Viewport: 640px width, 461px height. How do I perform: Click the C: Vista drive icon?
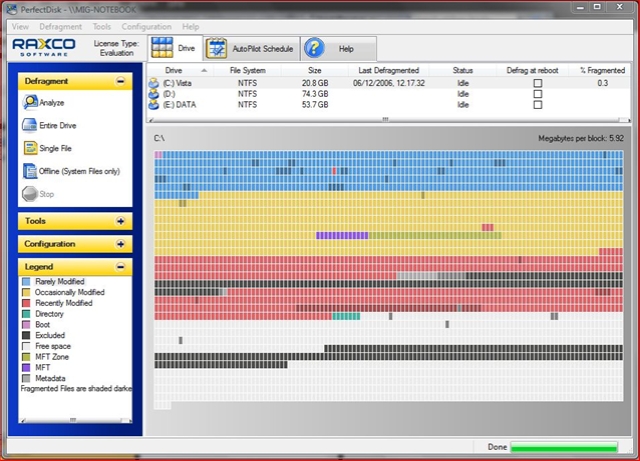pyautogui.click(x=153, y=83)
